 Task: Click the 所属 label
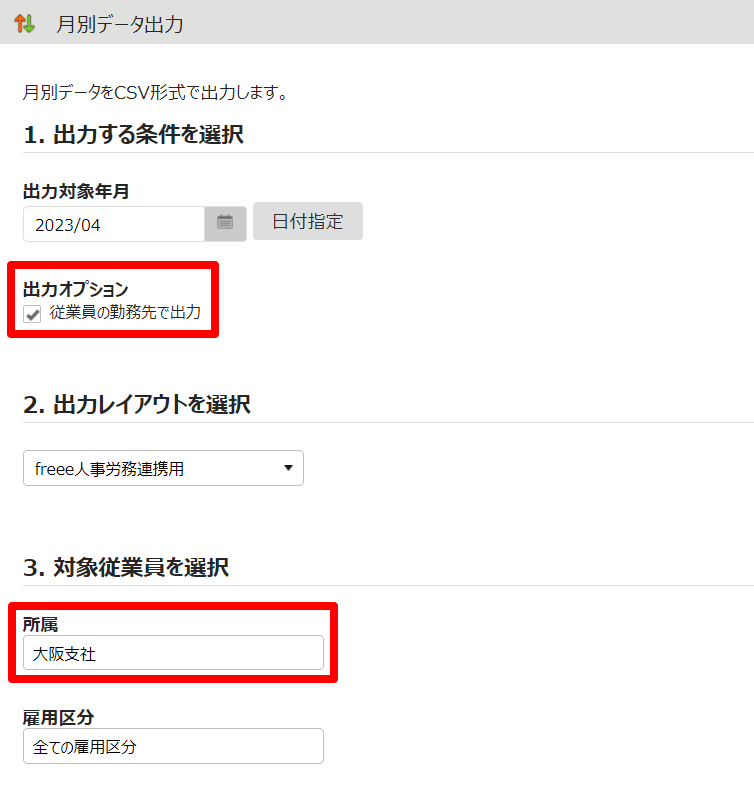[41, 624]
